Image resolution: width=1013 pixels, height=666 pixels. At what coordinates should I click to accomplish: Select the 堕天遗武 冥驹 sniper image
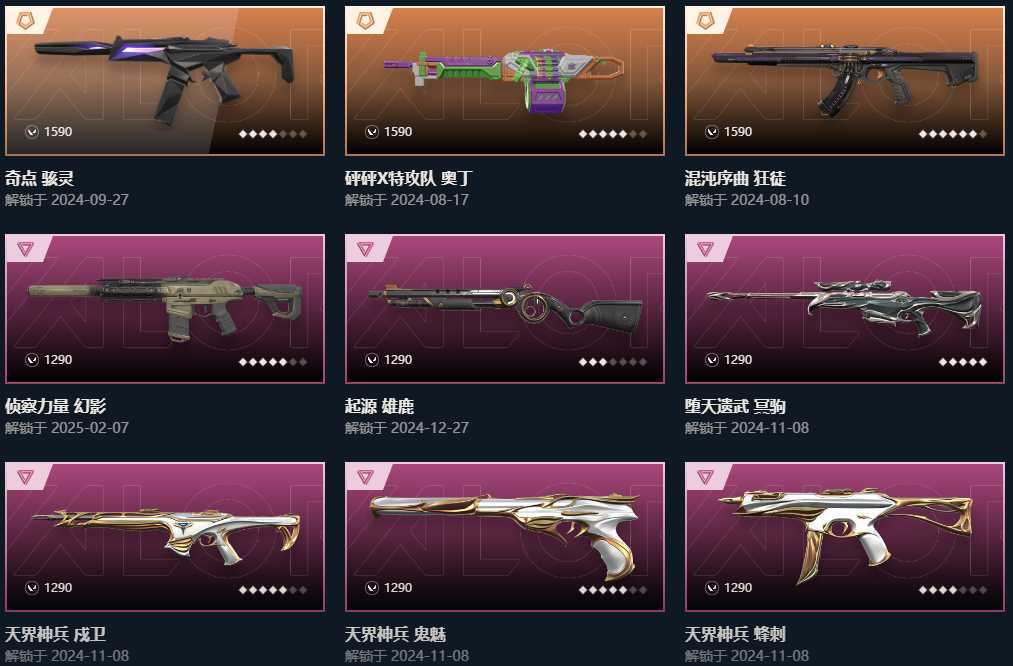(x=845, y=307)
